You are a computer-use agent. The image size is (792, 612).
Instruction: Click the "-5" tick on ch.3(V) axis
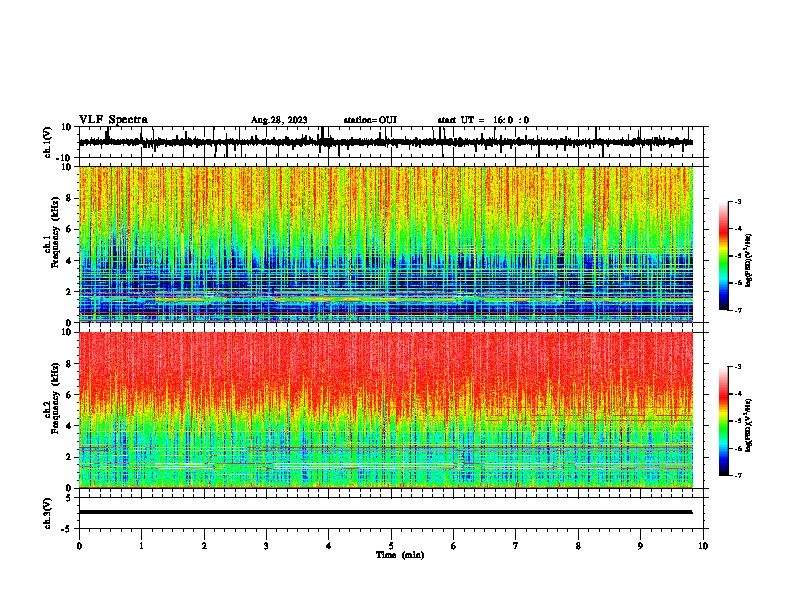point(68,528)
